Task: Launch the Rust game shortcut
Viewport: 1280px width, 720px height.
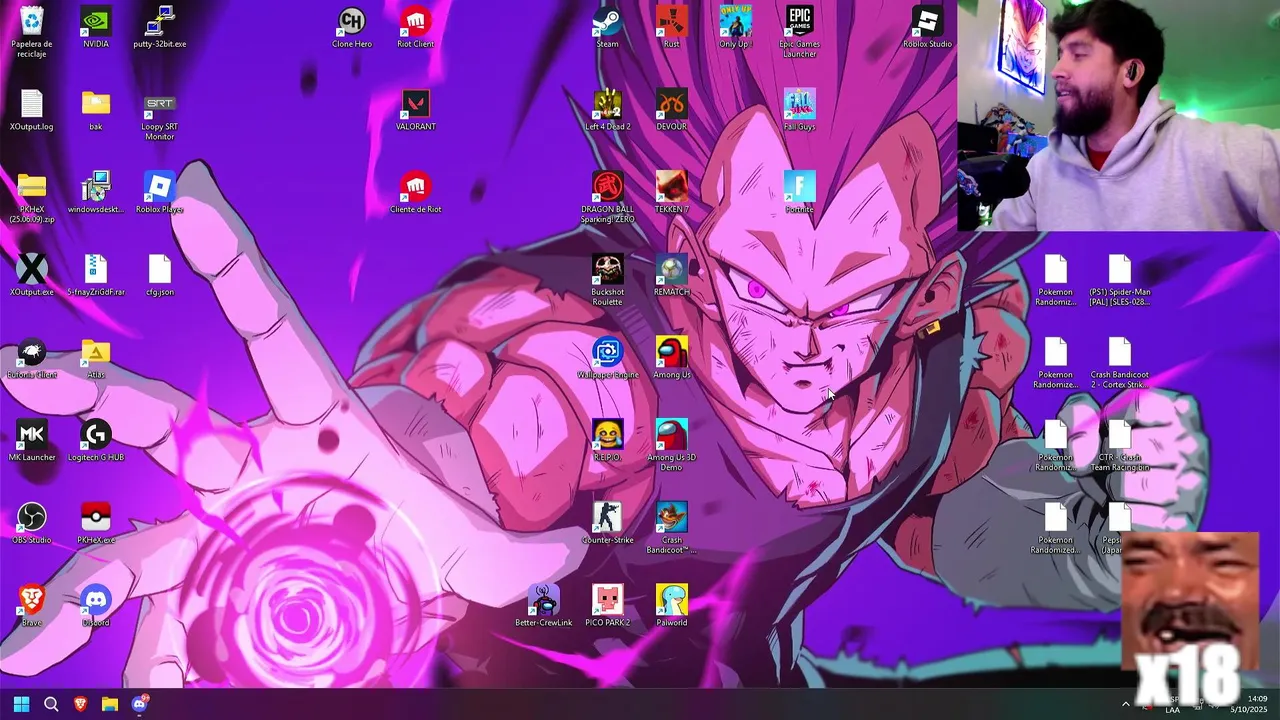Action: pyautogui.click(x=672, y=27)
